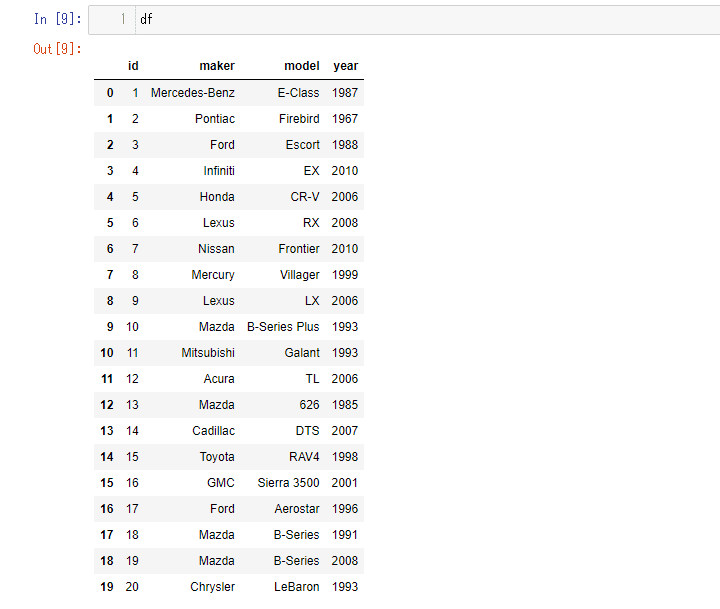Image resolution: width=720 pixels, height=609 pixels.
Task: Click the Escort model cell
Action: [x=303, y=145]
